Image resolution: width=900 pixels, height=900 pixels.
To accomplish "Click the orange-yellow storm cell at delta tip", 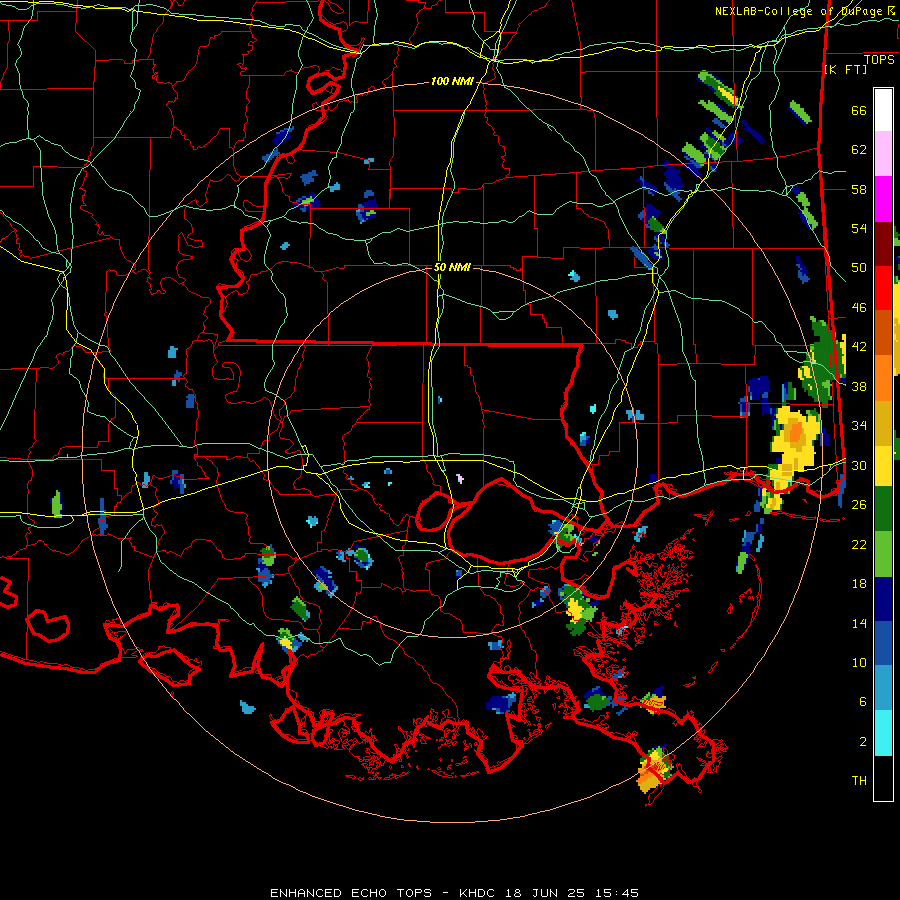I will click(653, 770).
